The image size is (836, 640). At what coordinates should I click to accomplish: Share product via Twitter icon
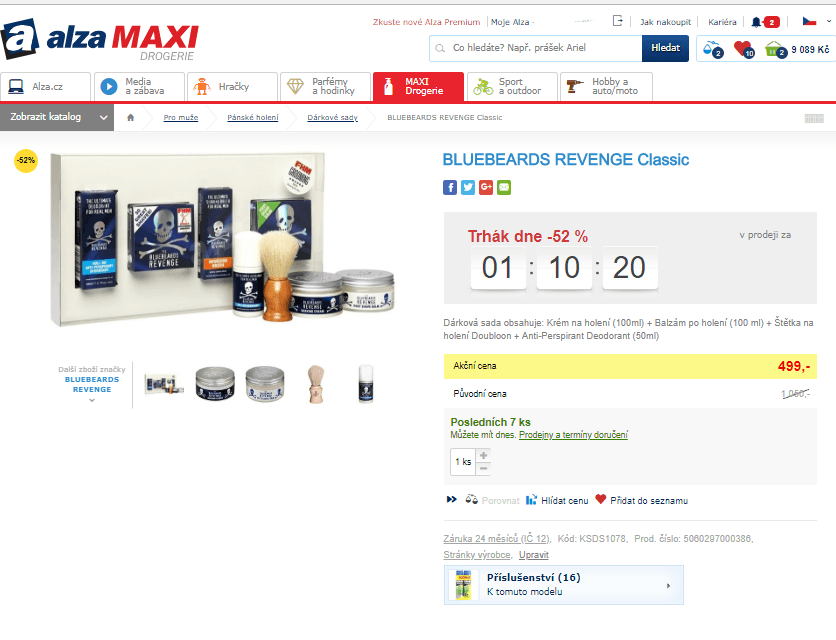[x=468, y=187]
